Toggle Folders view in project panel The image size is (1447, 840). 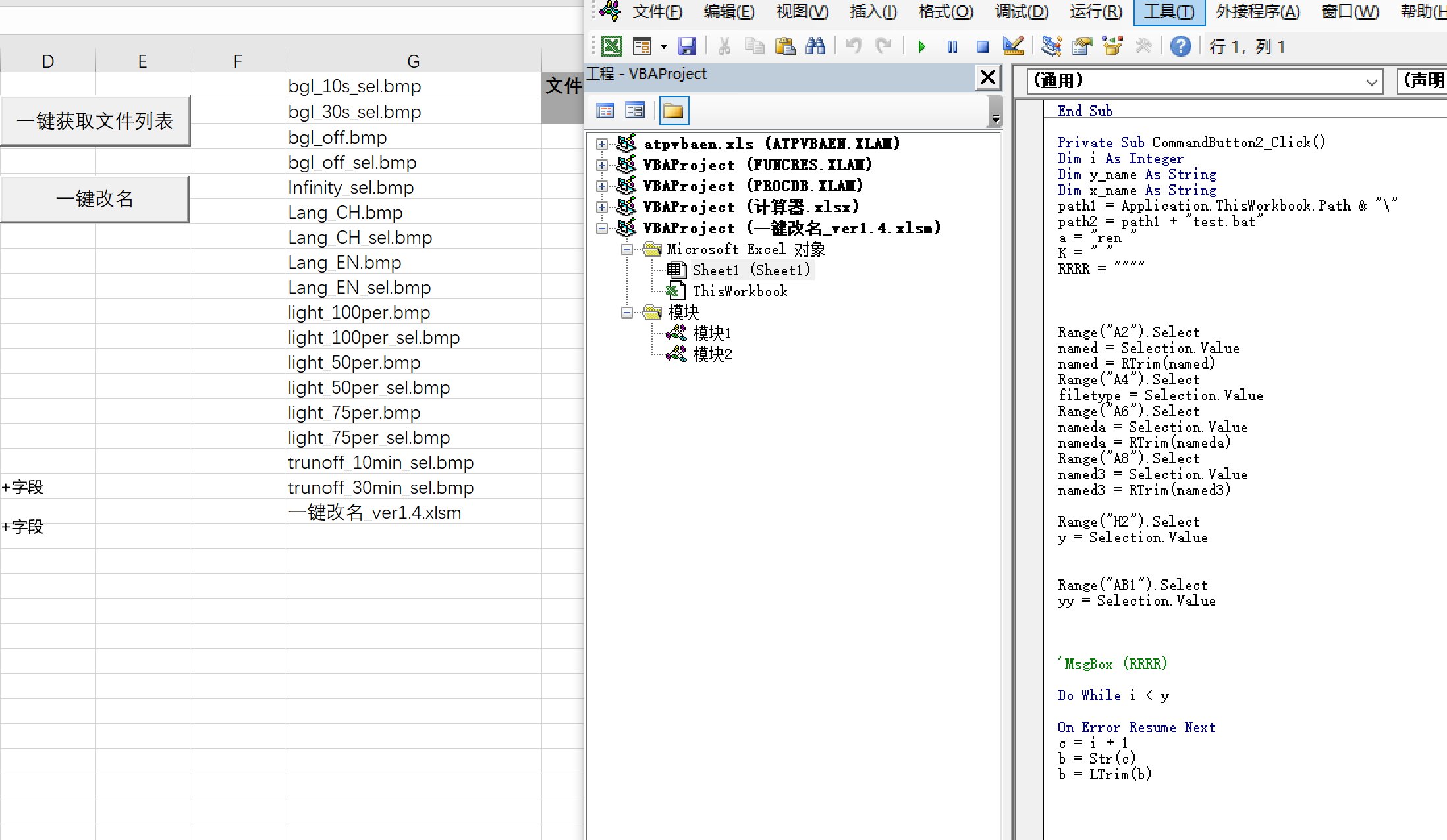[x=674, y=111]
